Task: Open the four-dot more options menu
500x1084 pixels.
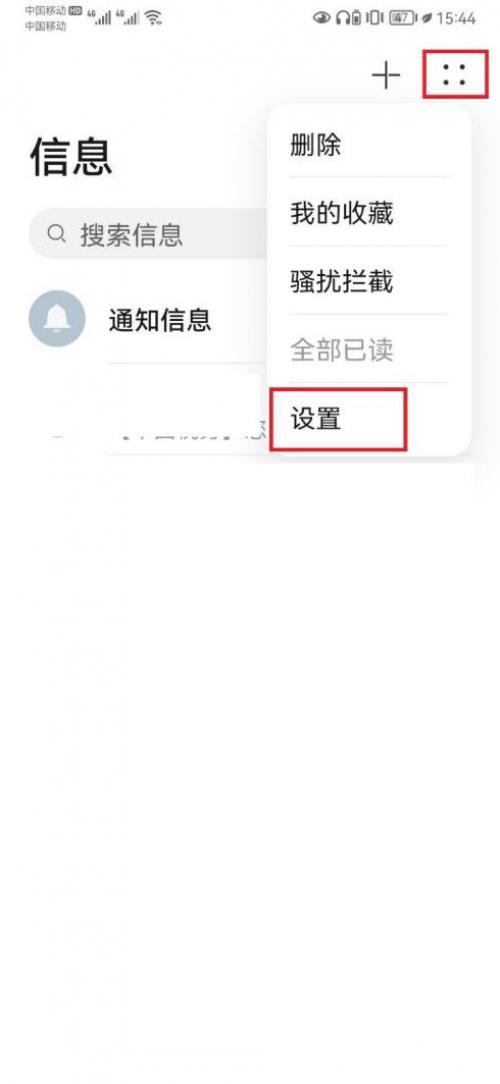Action: click(x=454, y=74)
